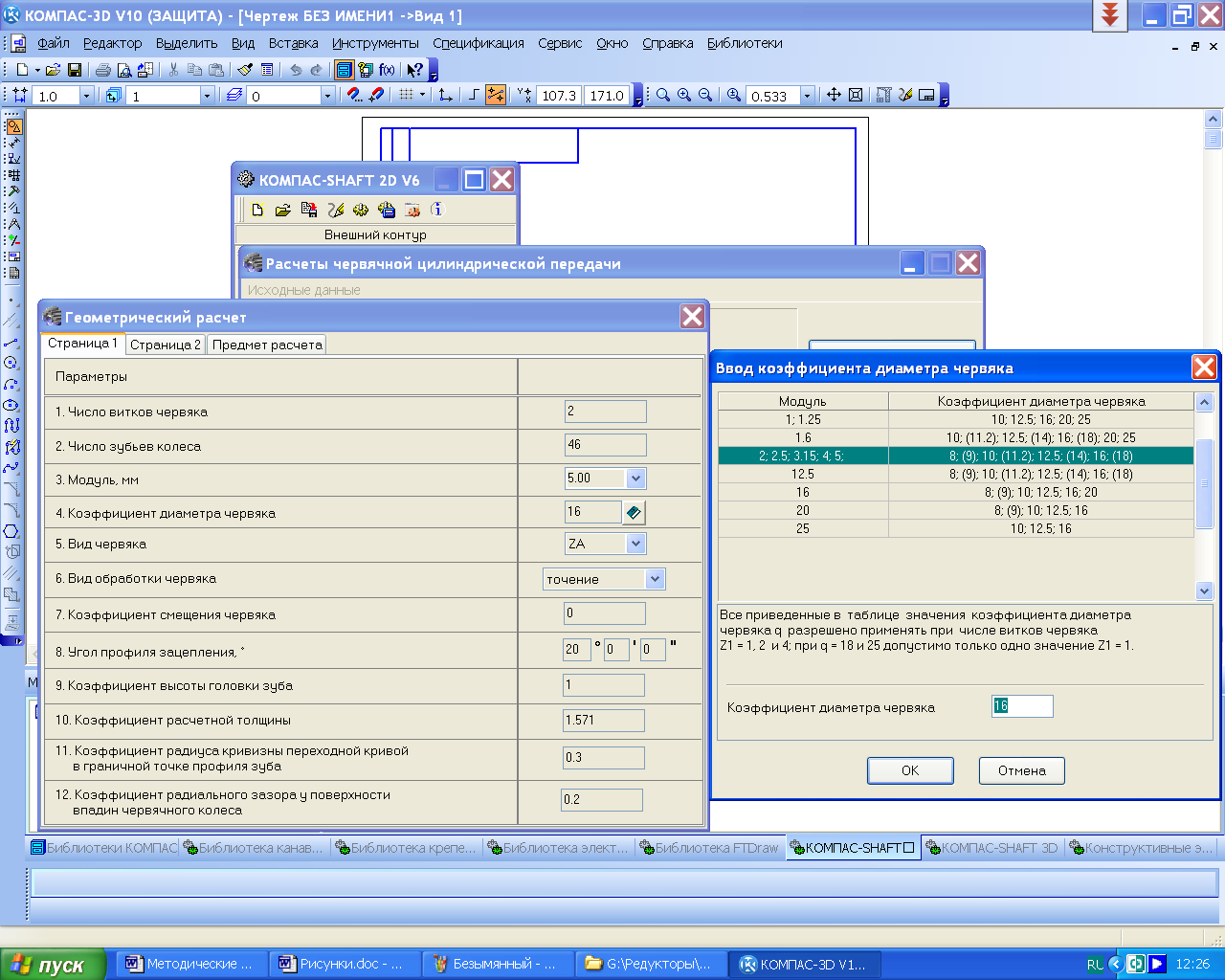Image resolution: width=1225 pixels, height=980 pixels.
Task: Open Рисунки.doc taskbar item
Action: pyautogui.click(x=345, y=965)
